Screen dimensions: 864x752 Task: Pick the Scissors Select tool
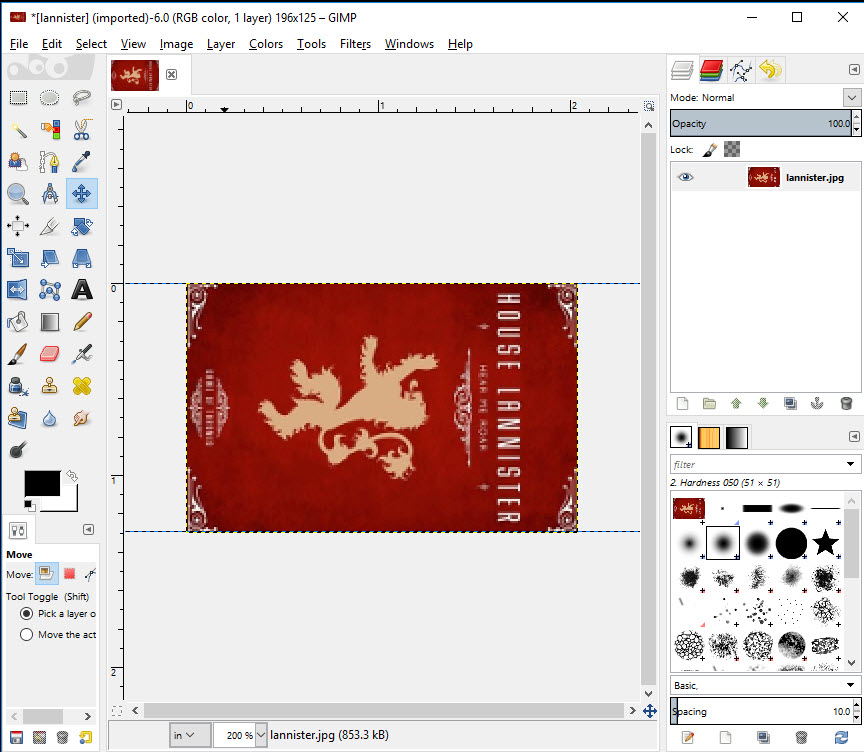(x=82, y=130)
